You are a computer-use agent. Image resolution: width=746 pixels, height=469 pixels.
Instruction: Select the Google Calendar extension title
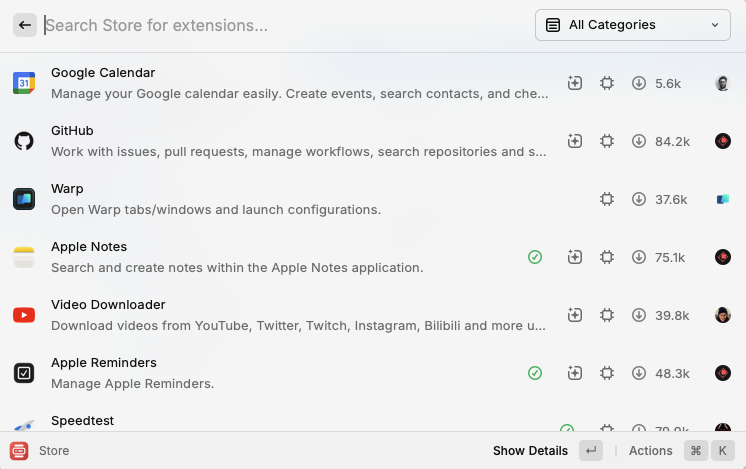pyautogui.click(x=103, y=73)
